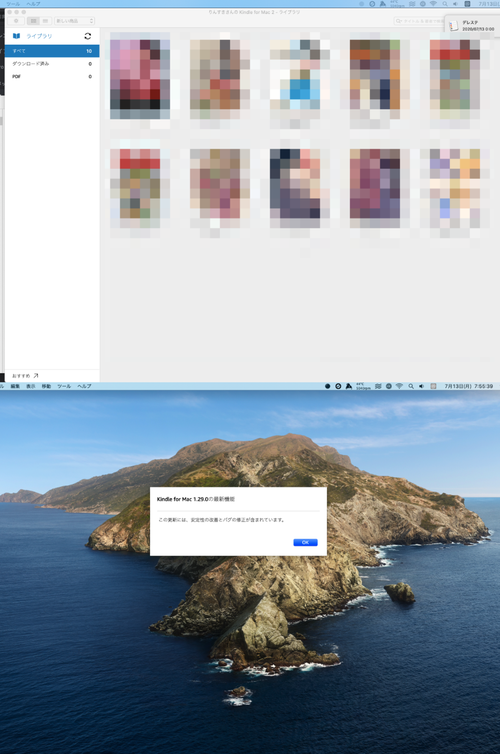This screenshot has height=754, width=500.
Task: Select ダウンロード済み in the sidebar
Action: pyautogui.click(x=52, y=63)
